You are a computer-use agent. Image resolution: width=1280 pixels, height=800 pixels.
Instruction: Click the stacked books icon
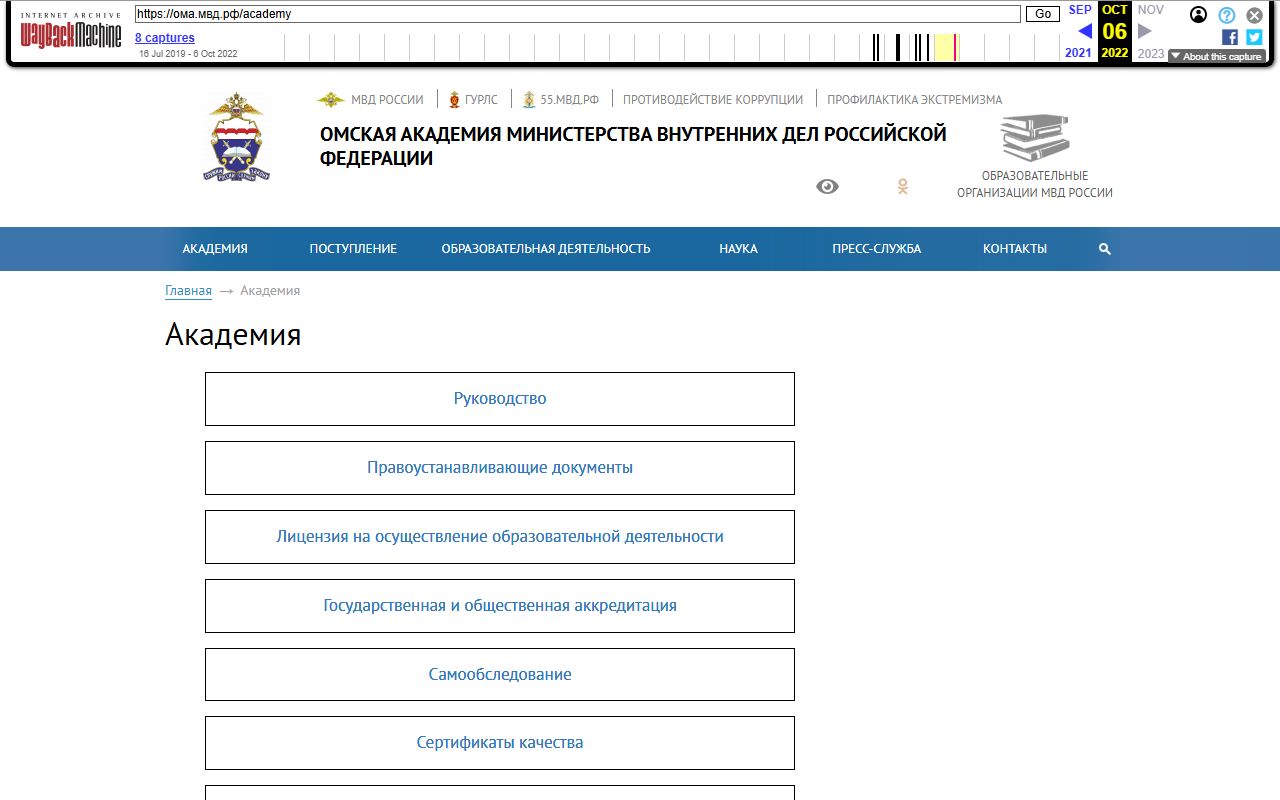(x=1035, y=137)
